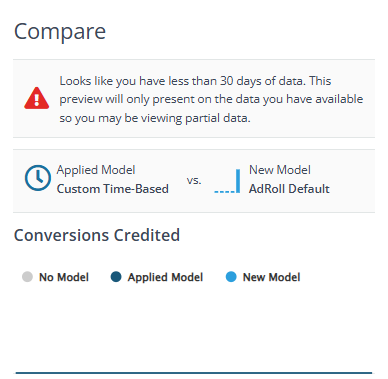Click the empty chart area below legend
This screenshot has height=379, width=388.
pos(194,328)
